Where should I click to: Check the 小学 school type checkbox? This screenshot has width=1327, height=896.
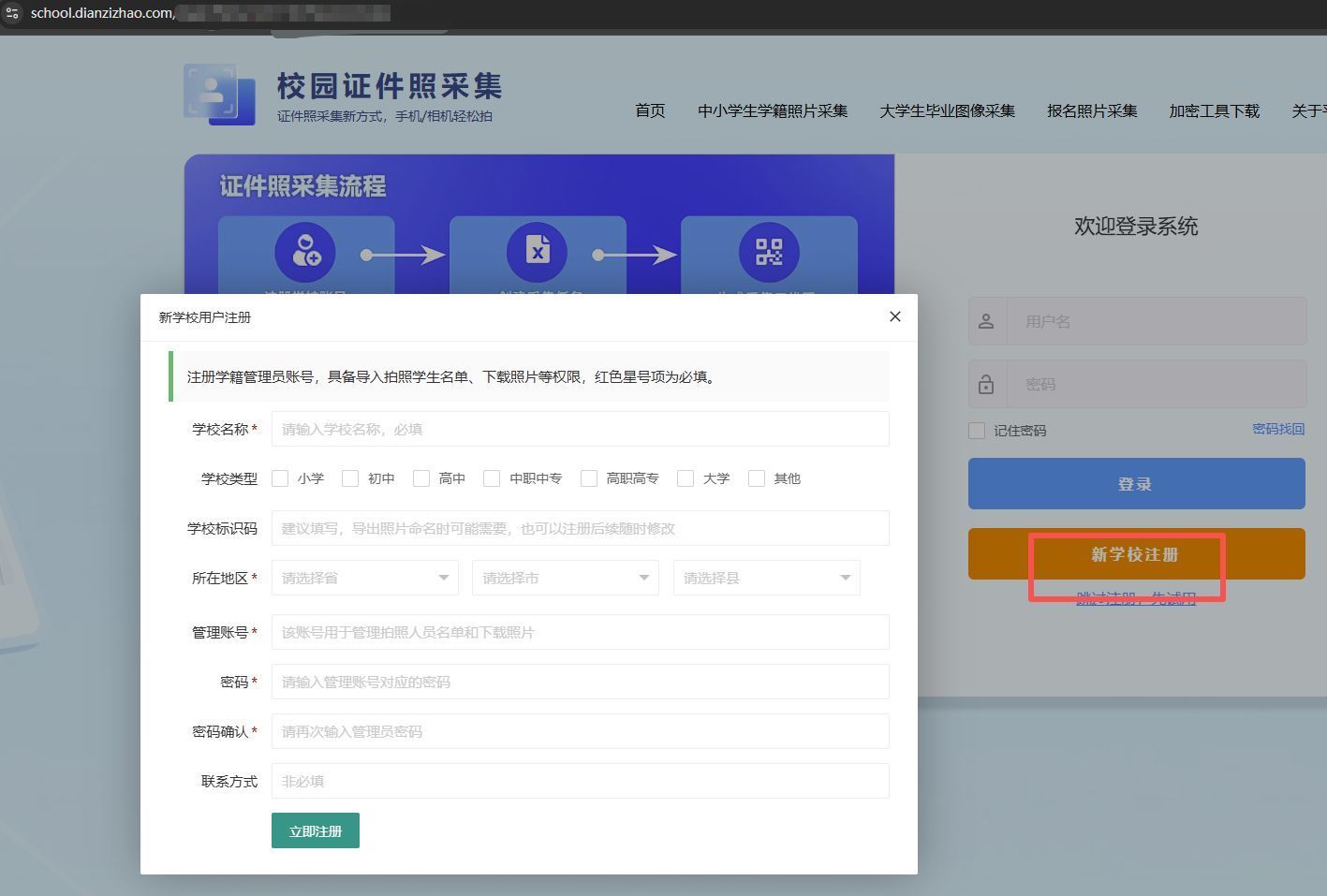click(x=280, y=478)
